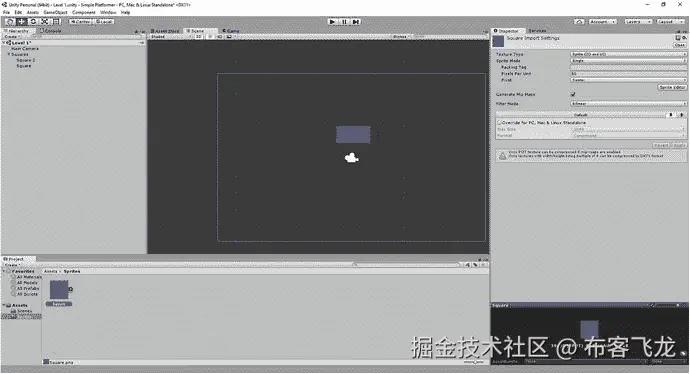The height and width of the screenshot is (374, 690).
Task: Select the Hand tool in toolbar
Action: 10,21
